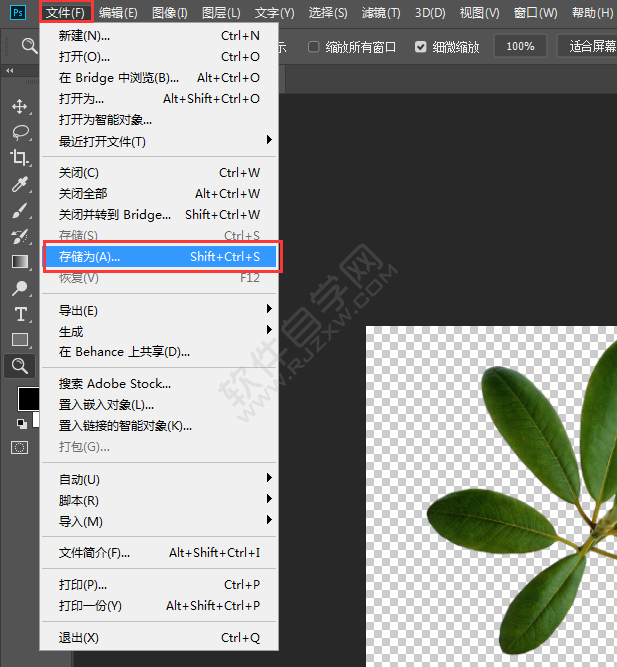Open the 图层(L) menu
Screen dimensions: 617x667
point(221,13)
